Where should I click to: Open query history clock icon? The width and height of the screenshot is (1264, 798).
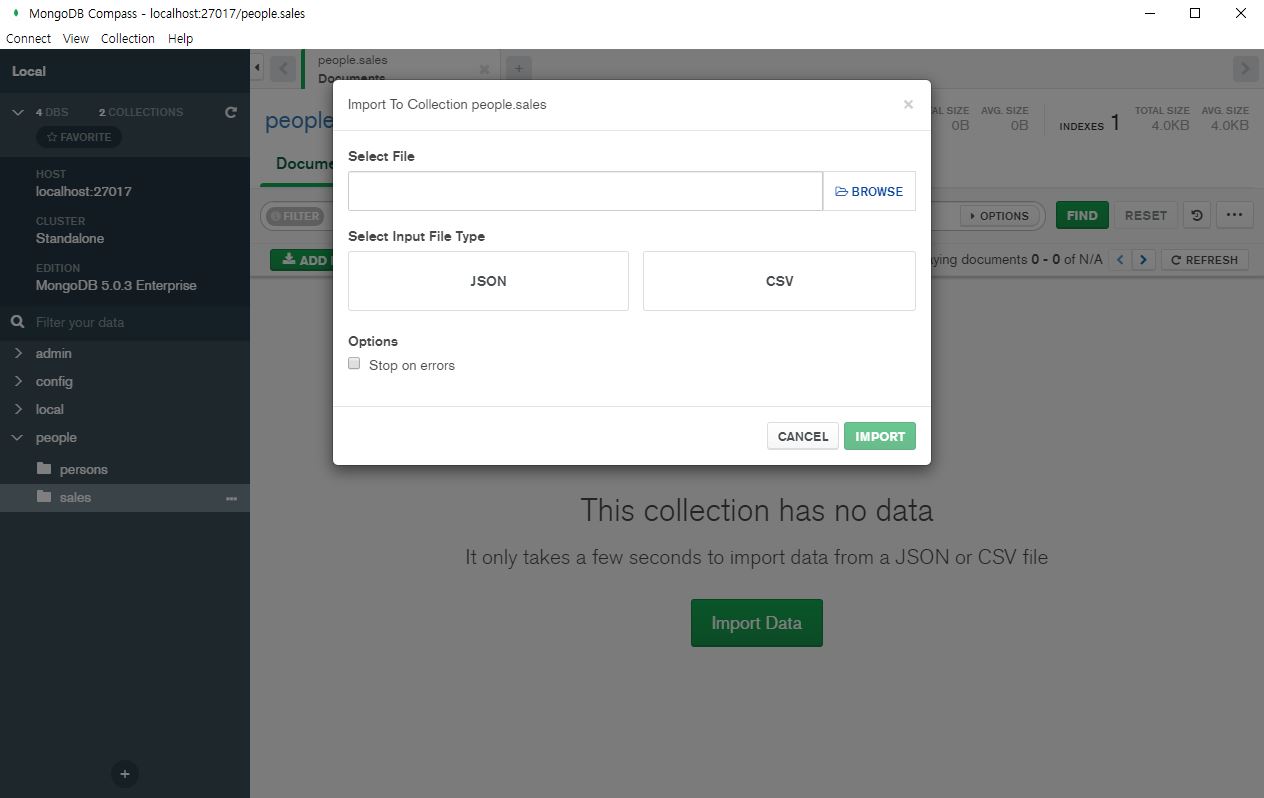1197,215
